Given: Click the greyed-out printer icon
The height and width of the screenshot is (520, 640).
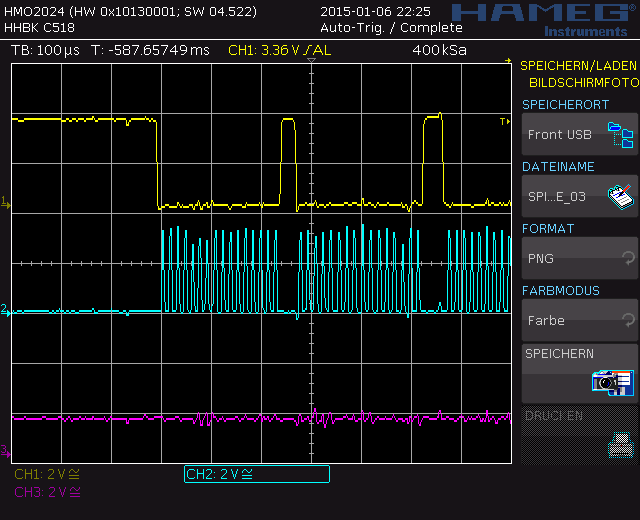Looking at the screenshot, I should pos(621,445).
